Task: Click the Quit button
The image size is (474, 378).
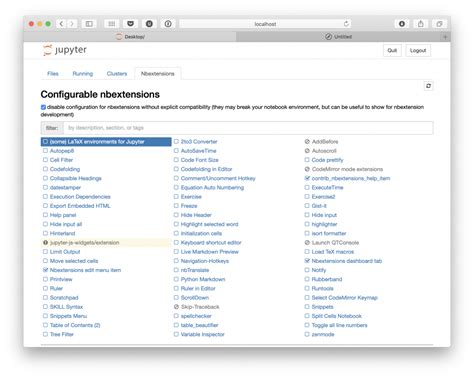Action: [392, 50]
